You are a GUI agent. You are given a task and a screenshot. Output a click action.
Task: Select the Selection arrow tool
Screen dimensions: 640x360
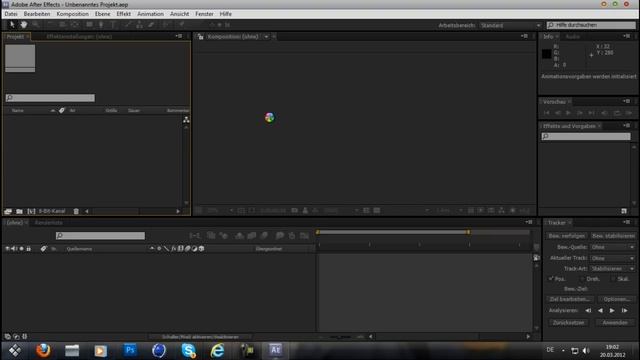pos(12,25)
